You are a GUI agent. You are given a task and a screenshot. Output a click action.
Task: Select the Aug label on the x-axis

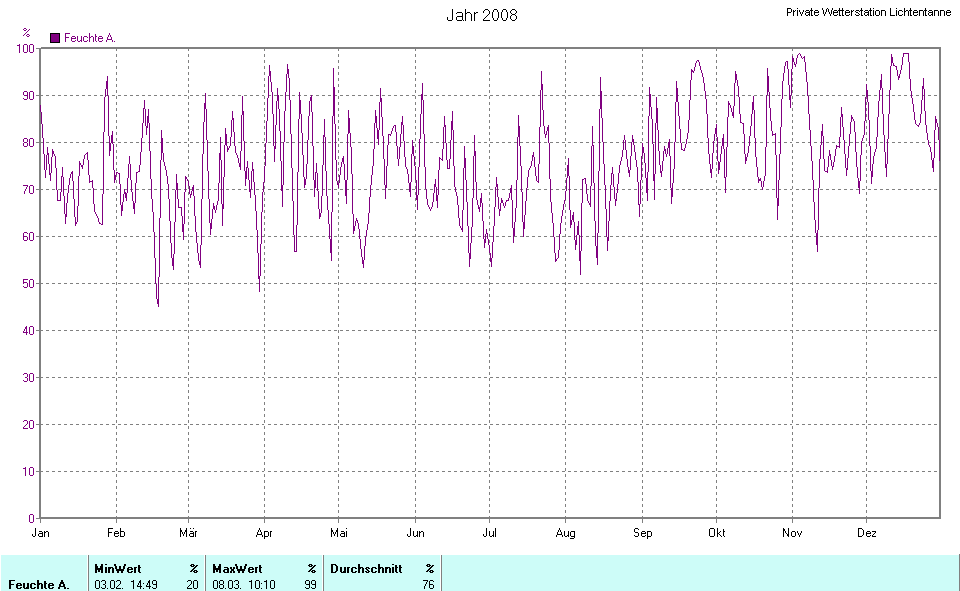coord(565,533)
